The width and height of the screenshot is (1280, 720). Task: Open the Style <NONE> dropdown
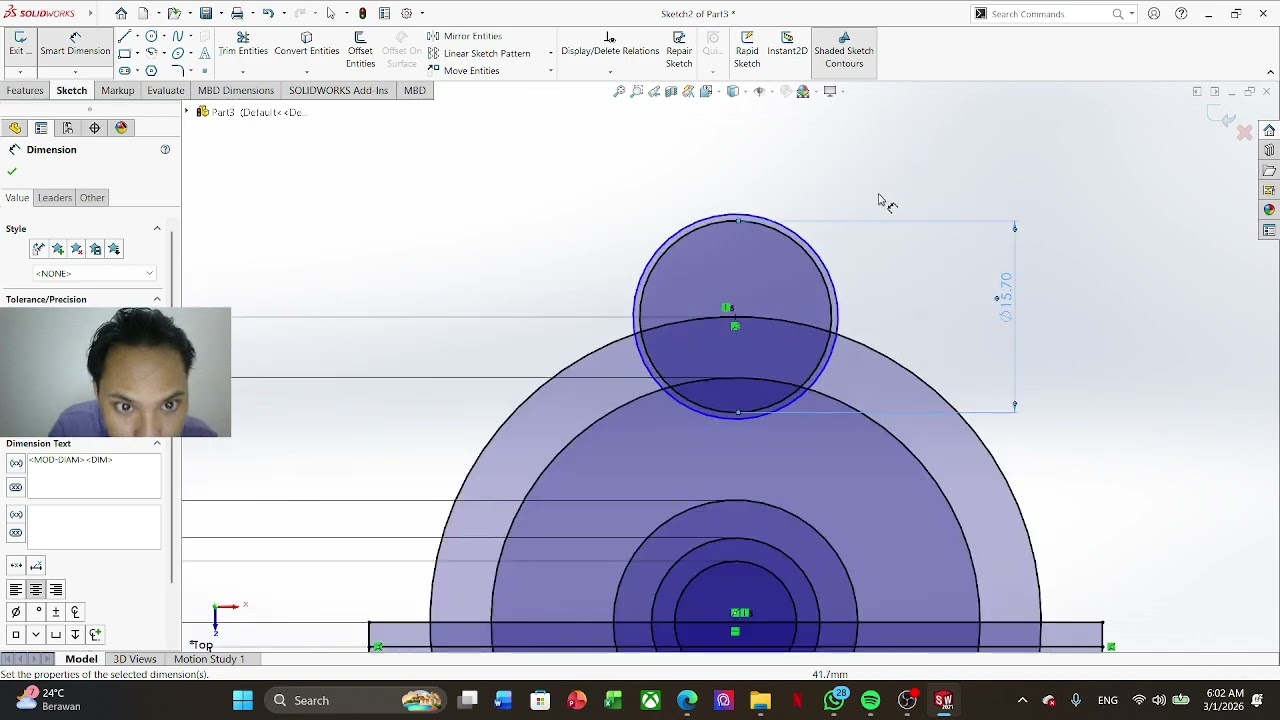click(x=94, y=273)
